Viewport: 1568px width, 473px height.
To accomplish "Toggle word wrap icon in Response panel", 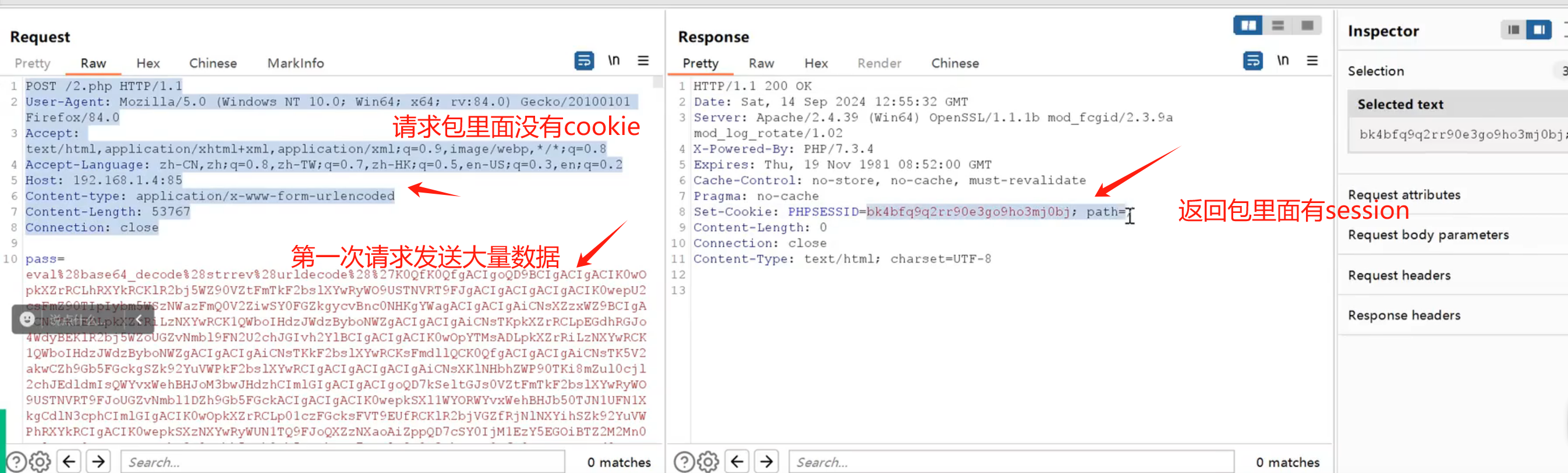I will (x=1252, y=61).
